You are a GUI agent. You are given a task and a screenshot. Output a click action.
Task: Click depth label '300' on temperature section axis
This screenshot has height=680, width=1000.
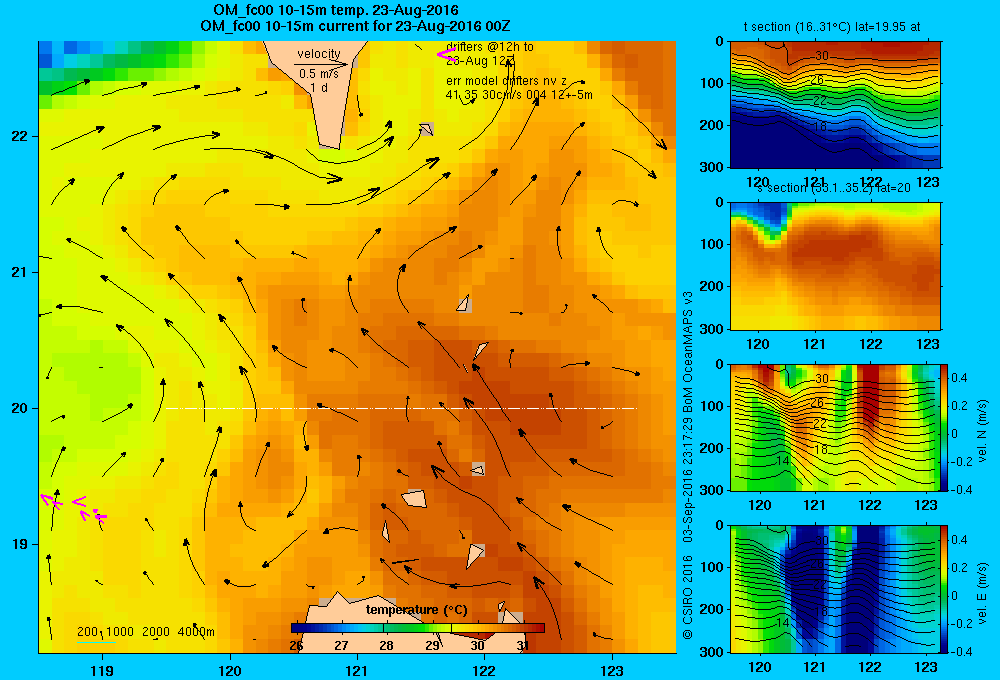coord(711,166)
